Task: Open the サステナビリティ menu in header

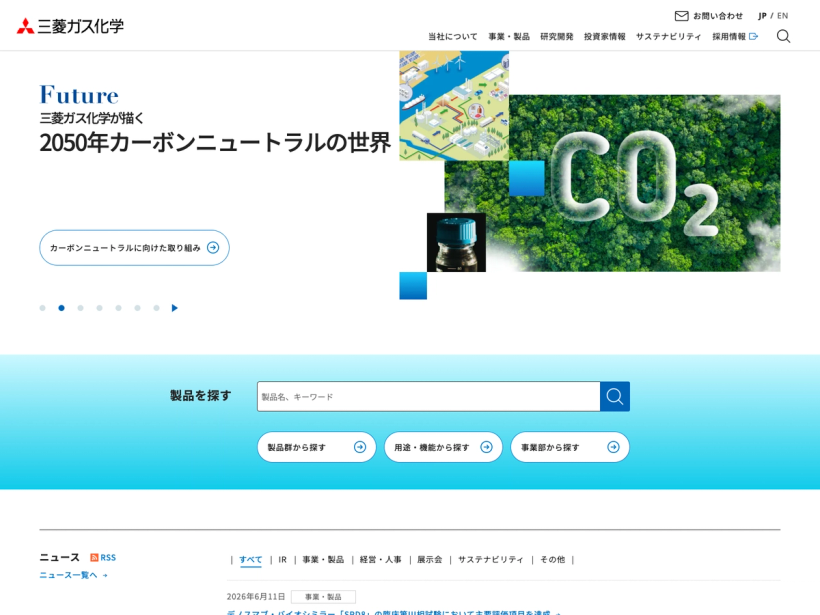Action: [x=668, y=37]
